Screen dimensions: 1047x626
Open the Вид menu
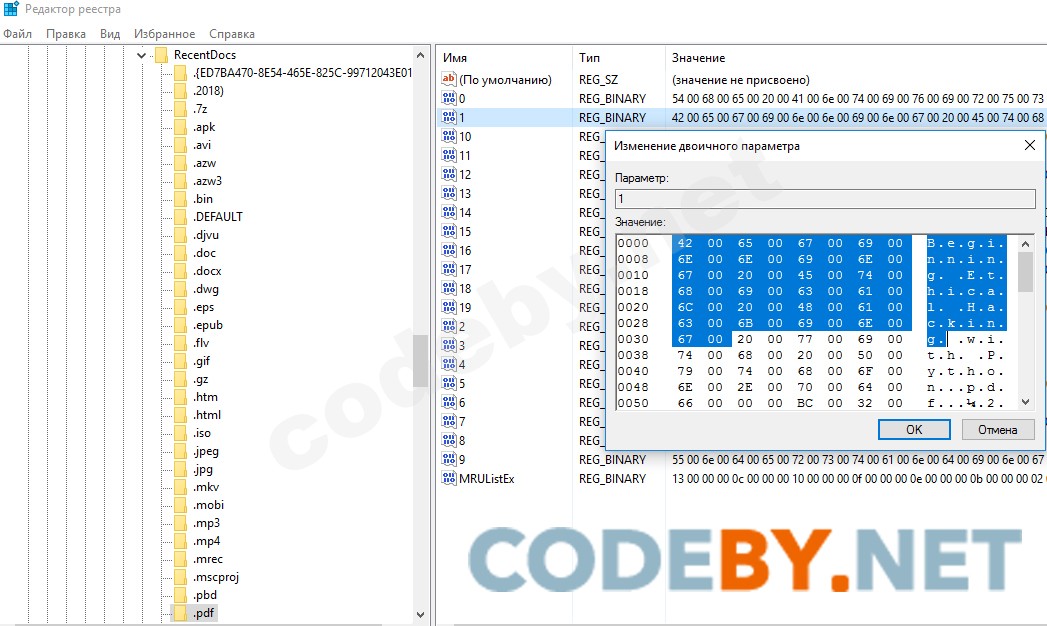click(110, 34)
